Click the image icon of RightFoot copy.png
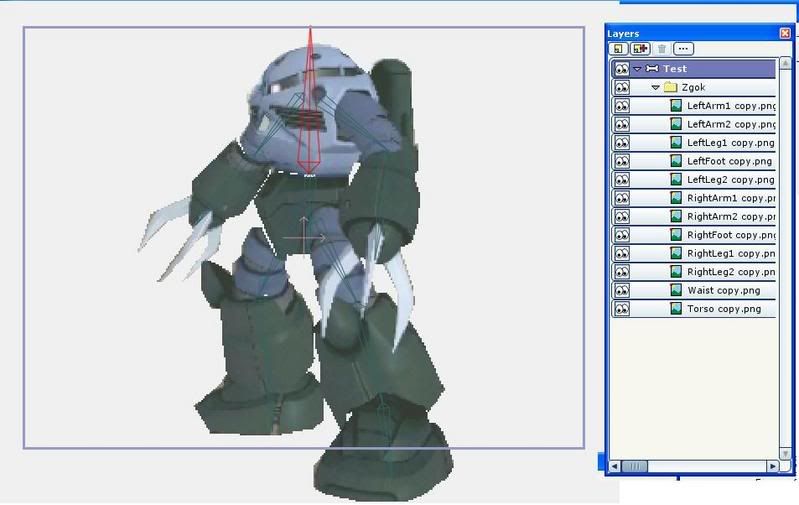This screenshot has width=799, height=505. tap(676, 235)
